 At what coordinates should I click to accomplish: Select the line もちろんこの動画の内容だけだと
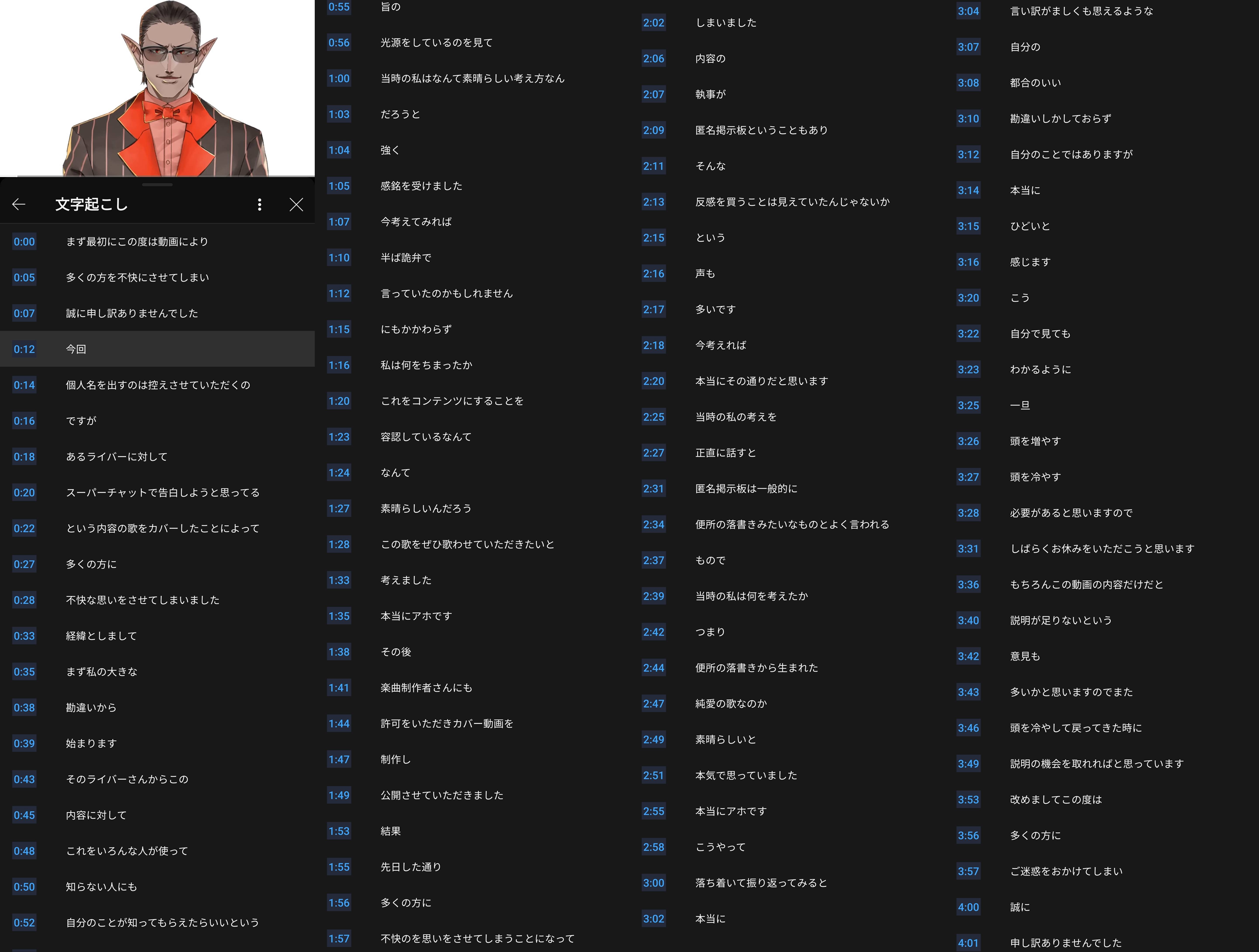click(1086, 585)
